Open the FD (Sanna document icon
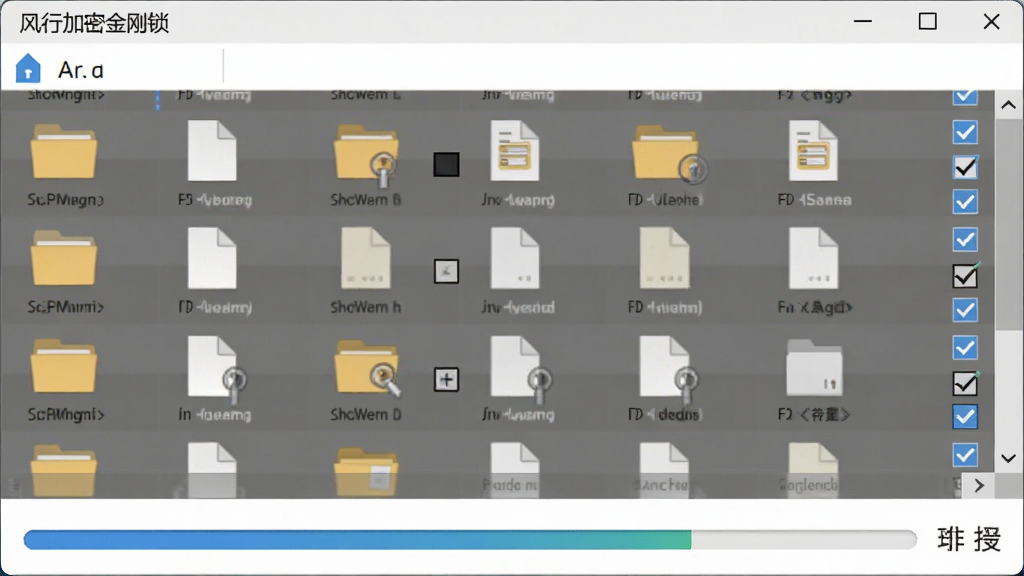The image size is (1024, 576). click(x=813, y=151)
